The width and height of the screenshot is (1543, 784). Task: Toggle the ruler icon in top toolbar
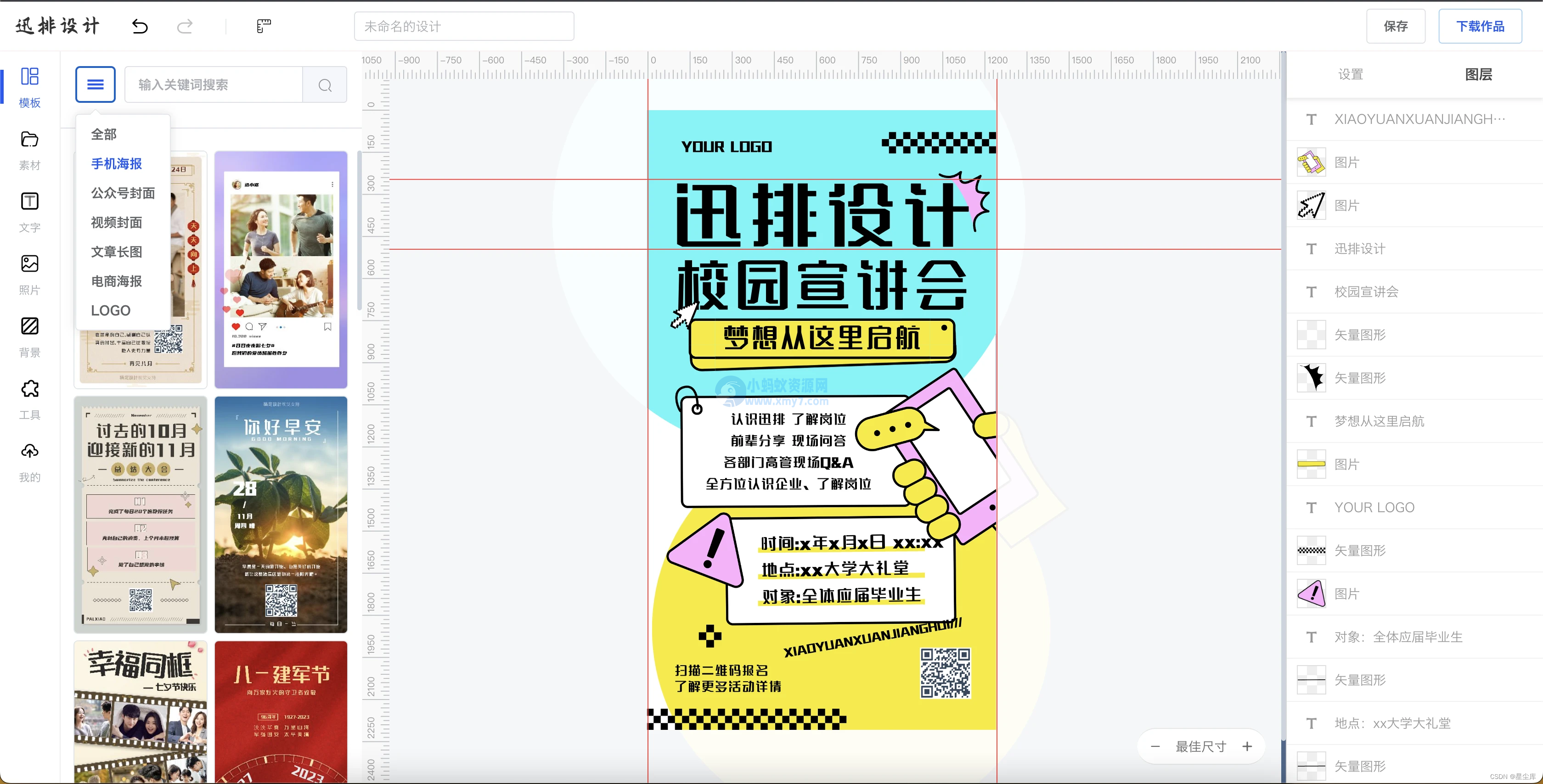click(x=264, y=26)
